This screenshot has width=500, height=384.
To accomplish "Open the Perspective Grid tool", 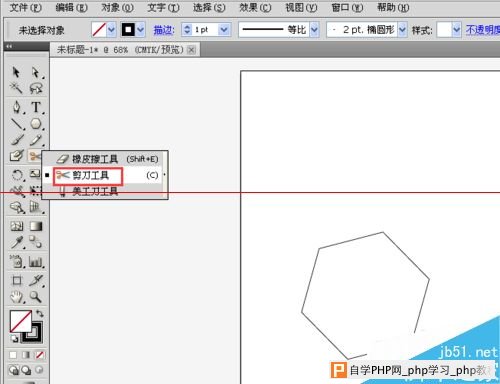I will tap(35, 208).
